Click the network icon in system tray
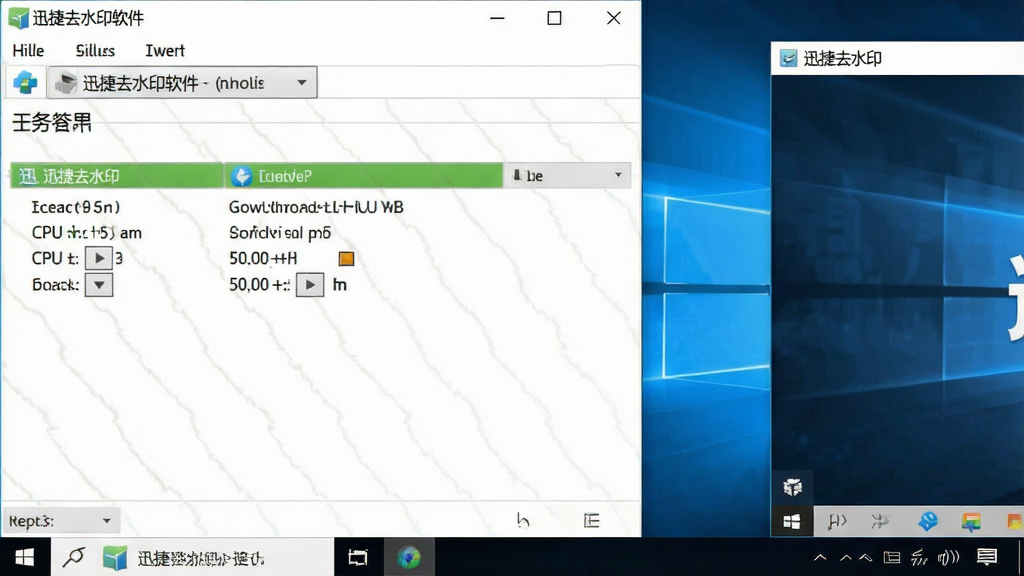This screenshot has height=576, width=1024. click(919, 557)
